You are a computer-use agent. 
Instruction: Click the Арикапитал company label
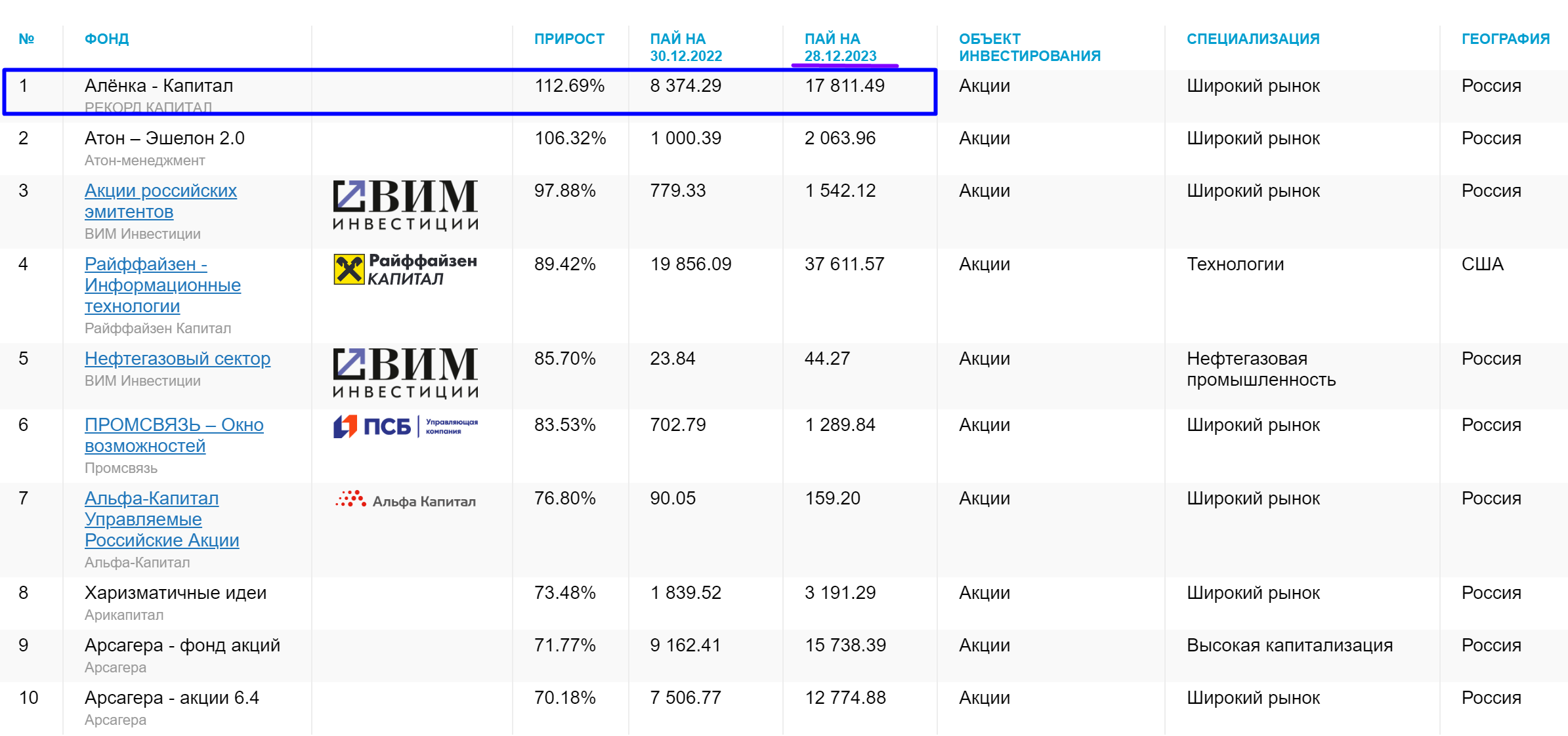[124, 615]
